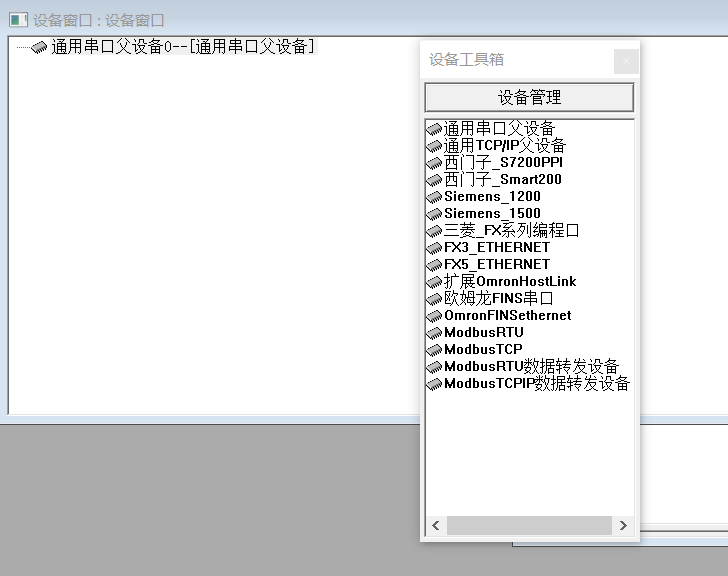Choose ModbusTCPIP数据转发设备 entry

(537, 383)
